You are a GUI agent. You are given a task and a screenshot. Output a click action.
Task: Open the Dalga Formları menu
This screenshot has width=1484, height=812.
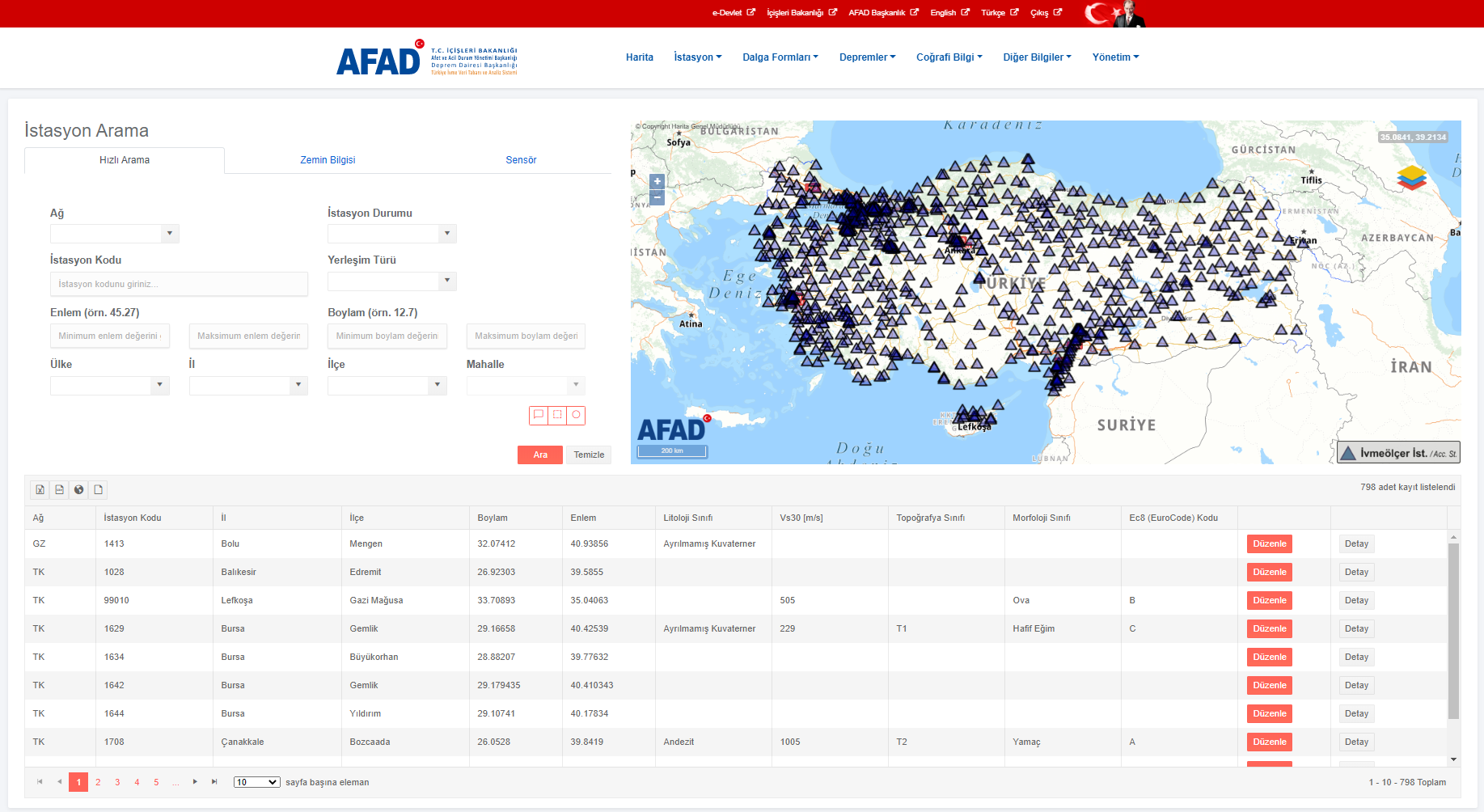(780, 57)
